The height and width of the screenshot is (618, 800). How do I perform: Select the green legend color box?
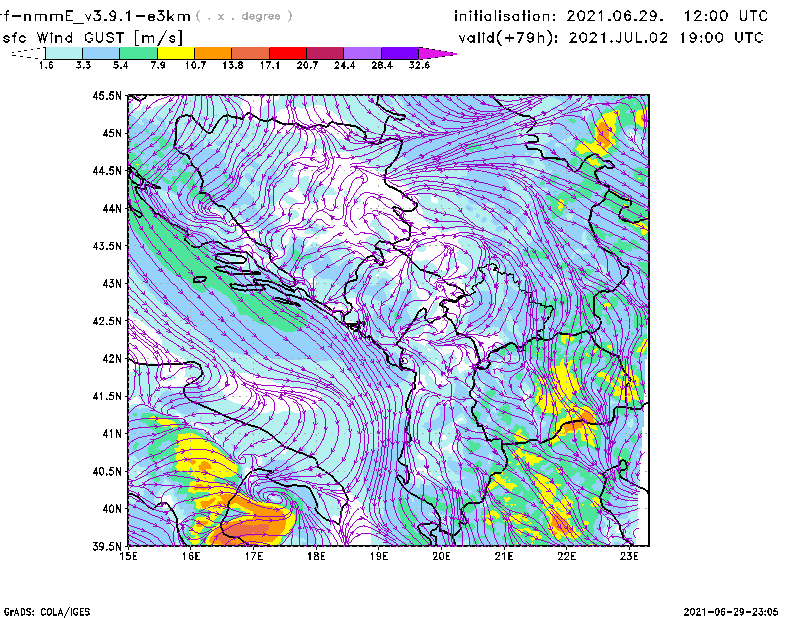coord(139,53)
